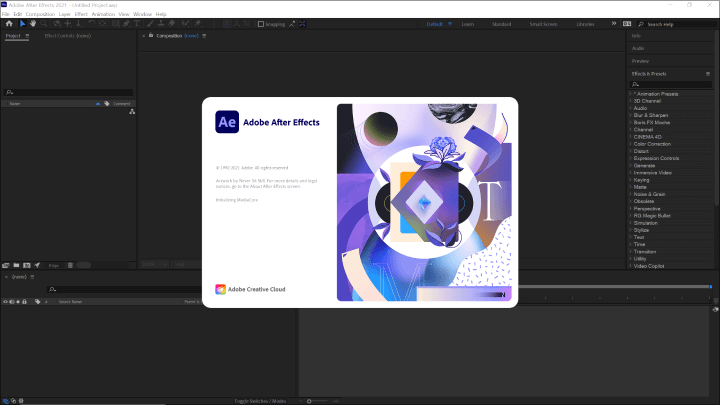720x405 pixels.
Task: Expand the Keying effects category
Action: (x=630, y=180)
